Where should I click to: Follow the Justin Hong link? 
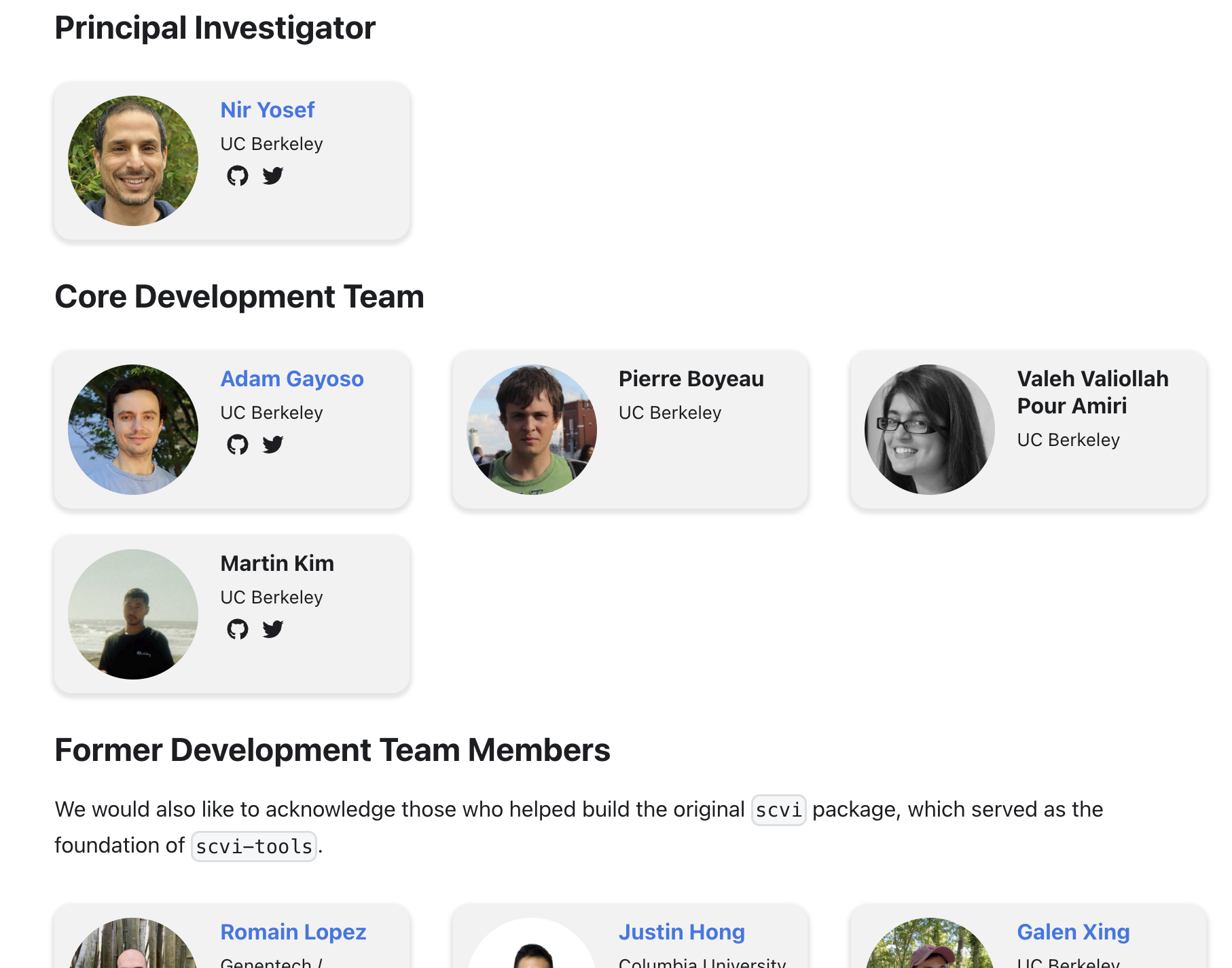pos(681,932)
